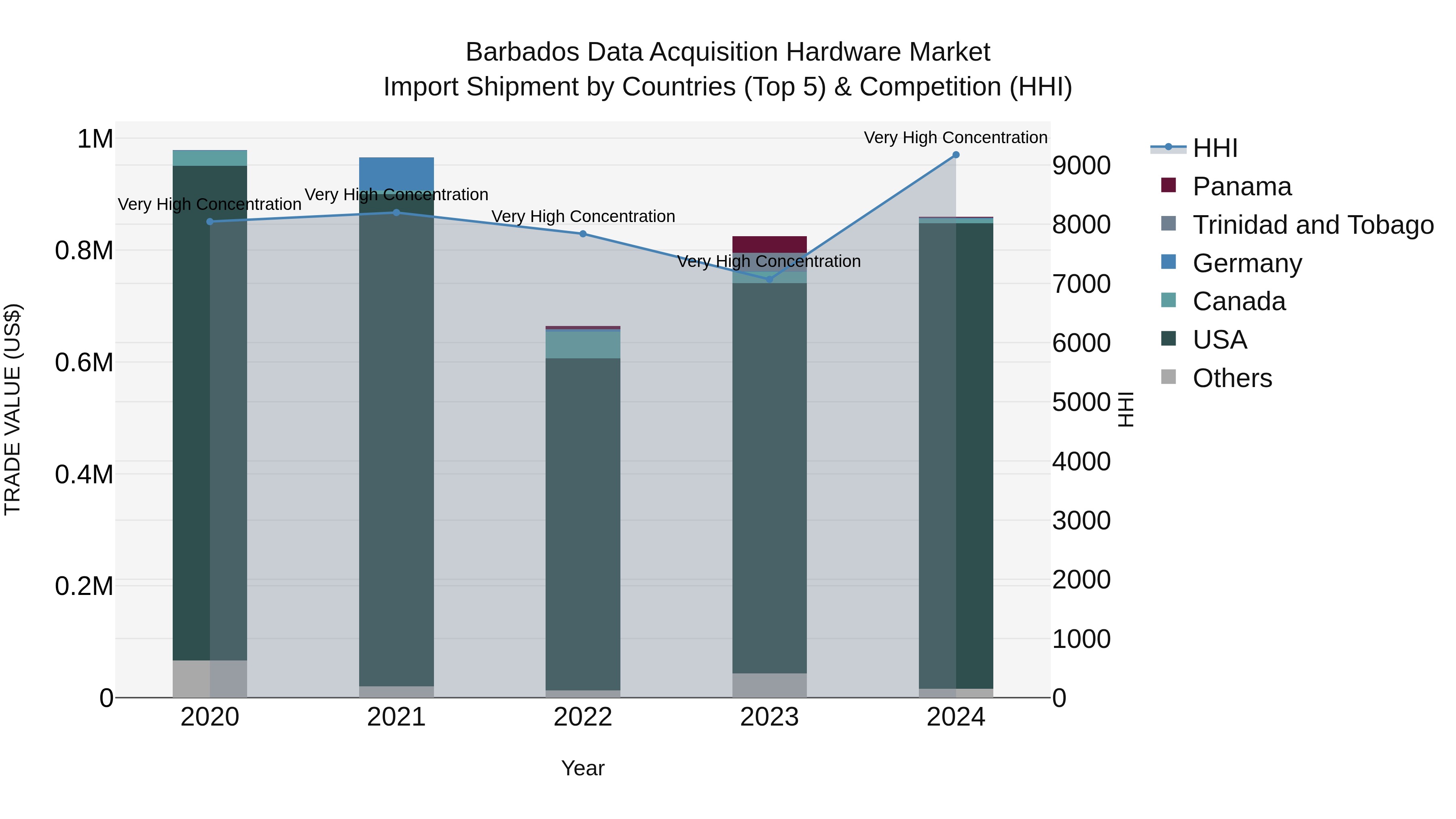Screen dimensions: 1456x819
Task: Click the Germany segment atop the 2021 bar
Action: 396,174
